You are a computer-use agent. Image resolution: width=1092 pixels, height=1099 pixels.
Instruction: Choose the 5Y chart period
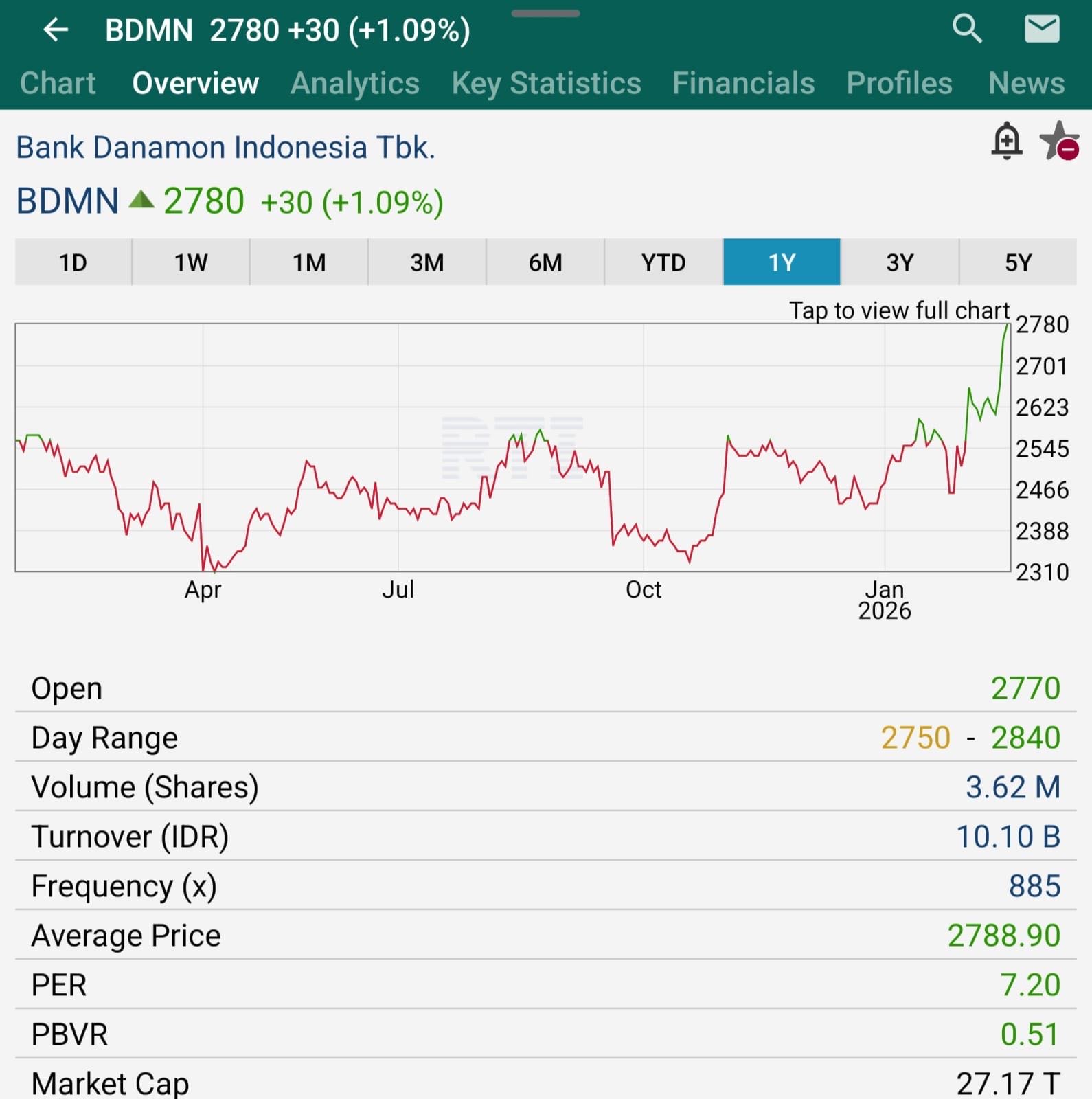(x=1018, y=262)
